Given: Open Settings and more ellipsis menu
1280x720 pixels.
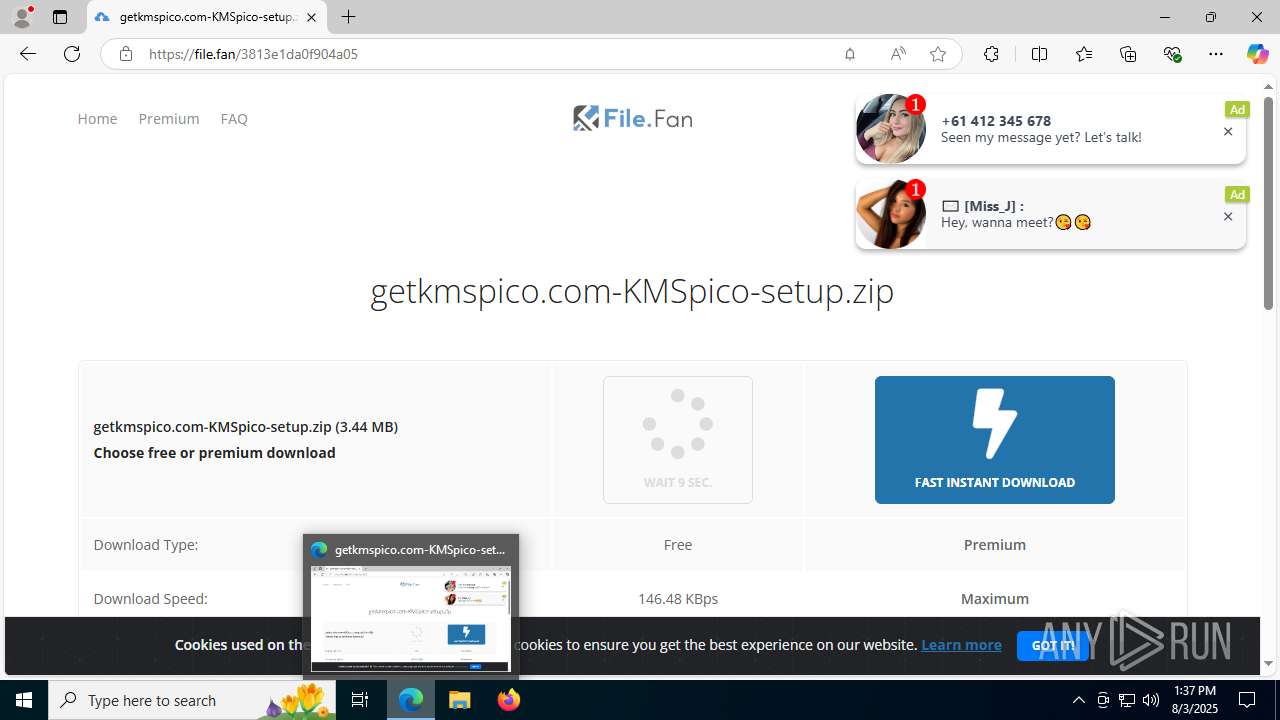Looking at the screenshot, I should 1216,54.
